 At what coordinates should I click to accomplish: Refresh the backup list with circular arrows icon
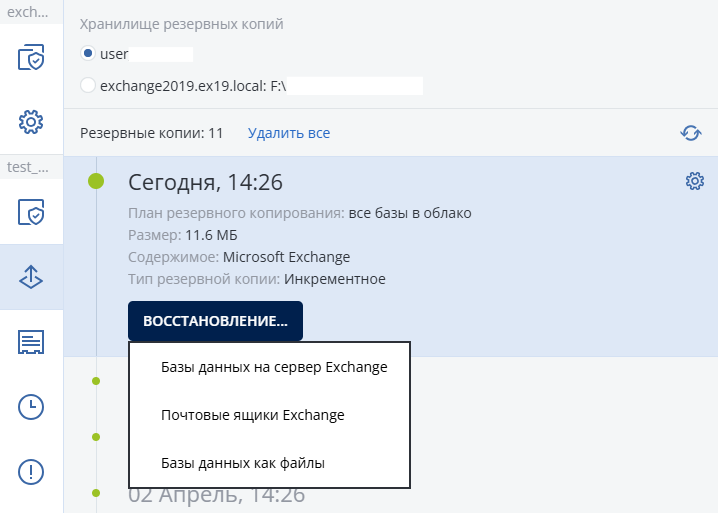(691, 133)
